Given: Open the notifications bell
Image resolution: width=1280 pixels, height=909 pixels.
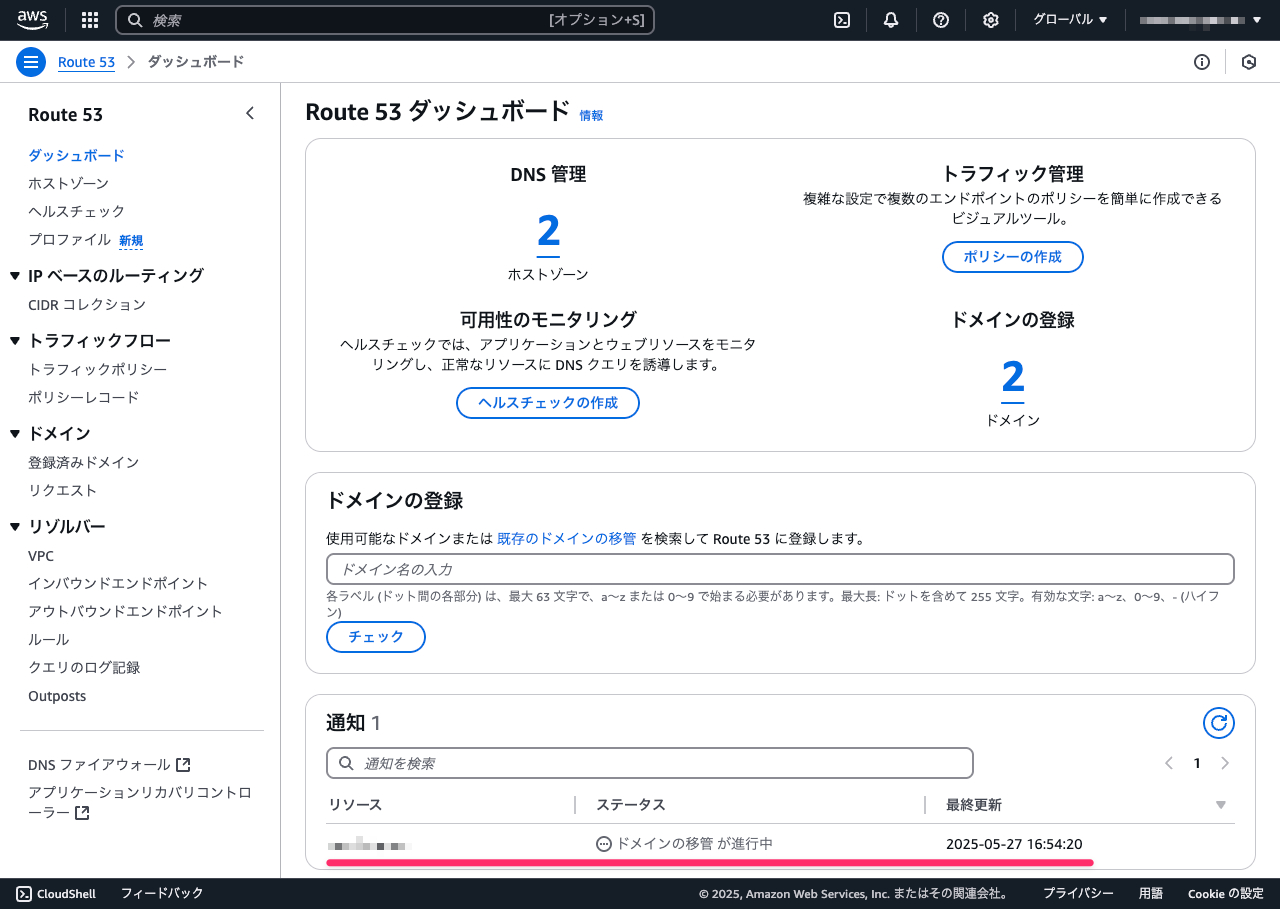Looking at the screenshot, I should [x=891, y=20].
